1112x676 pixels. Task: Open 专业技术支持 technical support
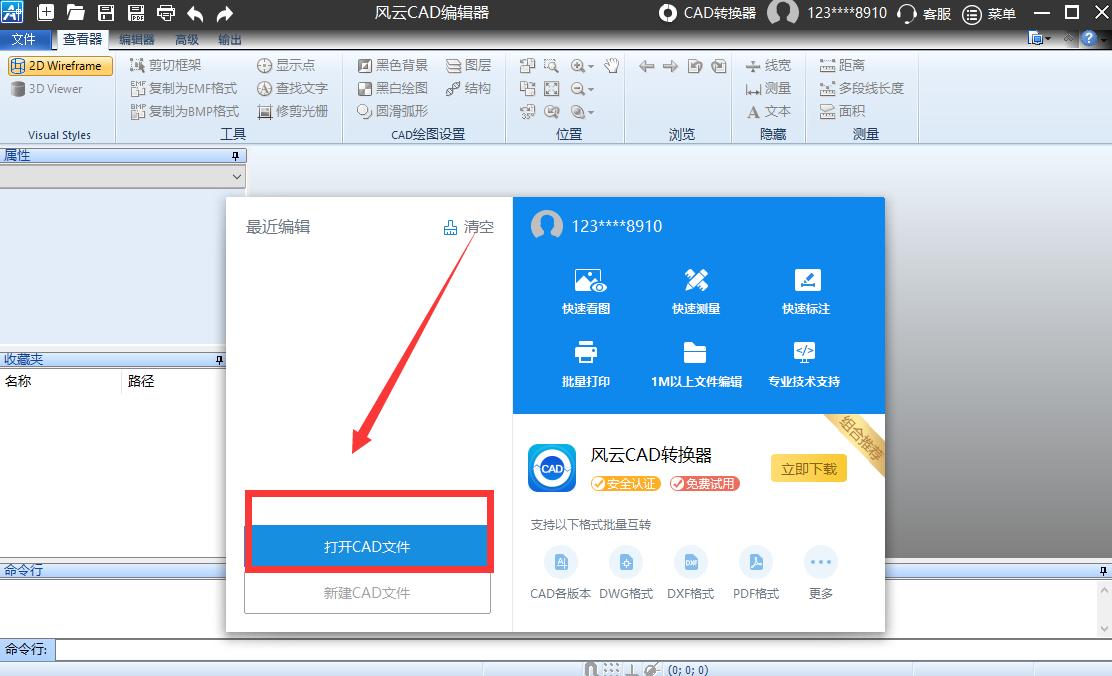pyautogui.click(x=805, y=362)
